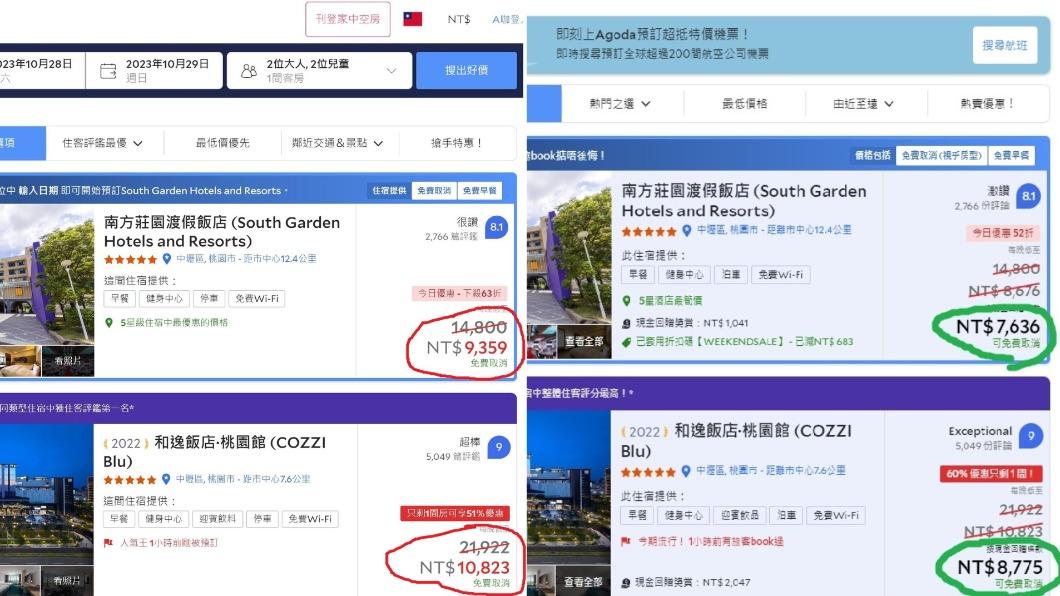Expand the 住客評鑑最優 sort dropdown
This screenshot has height=596, width=1060.
pos(102,143)
